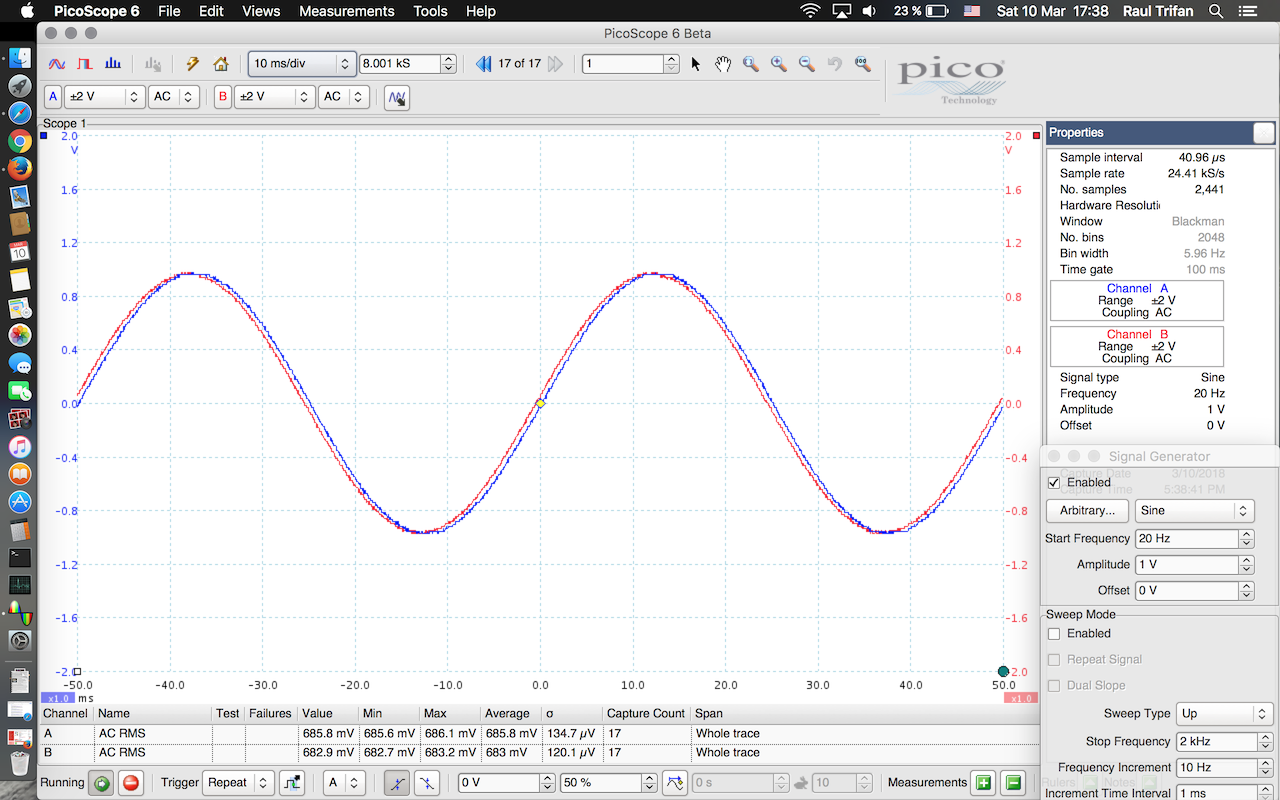Uncheck the Signal Generator Enabled checkbox
Image resolution: width=1280 pixels, height=800 pixels.
pos(1053,482)
